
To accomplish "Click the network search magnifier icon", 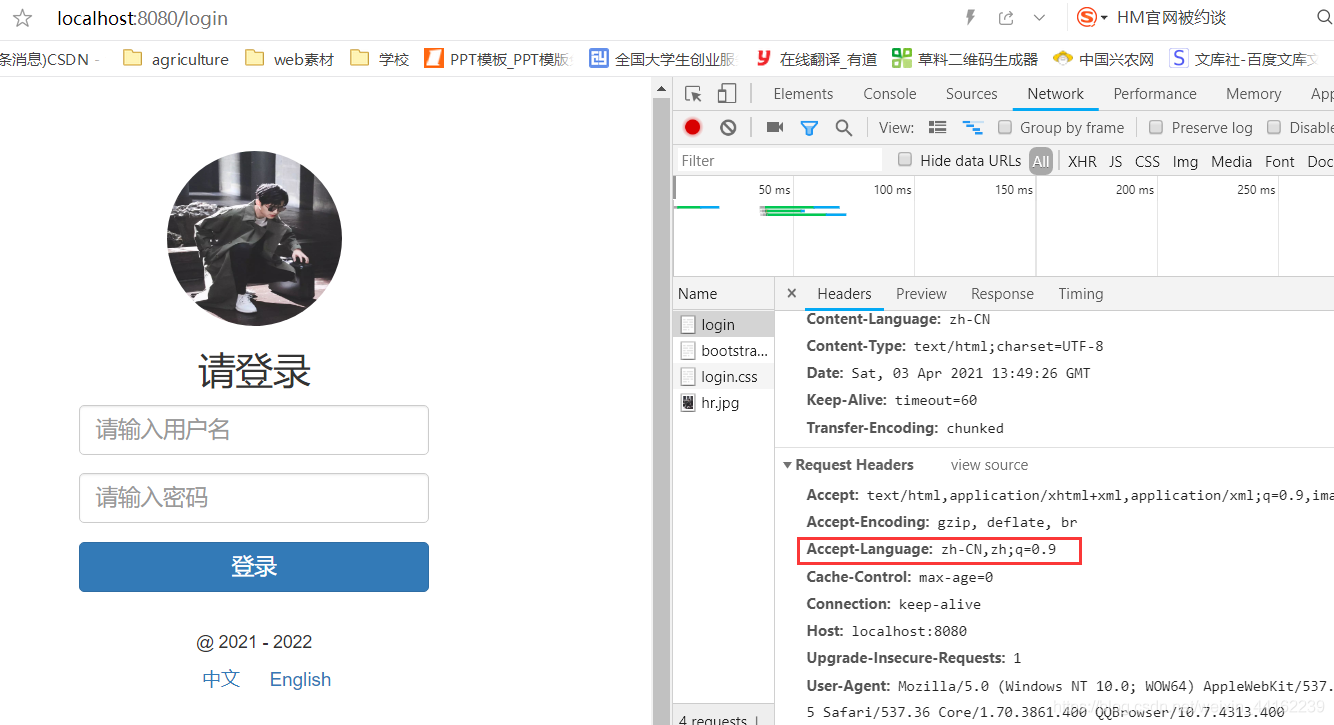I will click(844, 128).
